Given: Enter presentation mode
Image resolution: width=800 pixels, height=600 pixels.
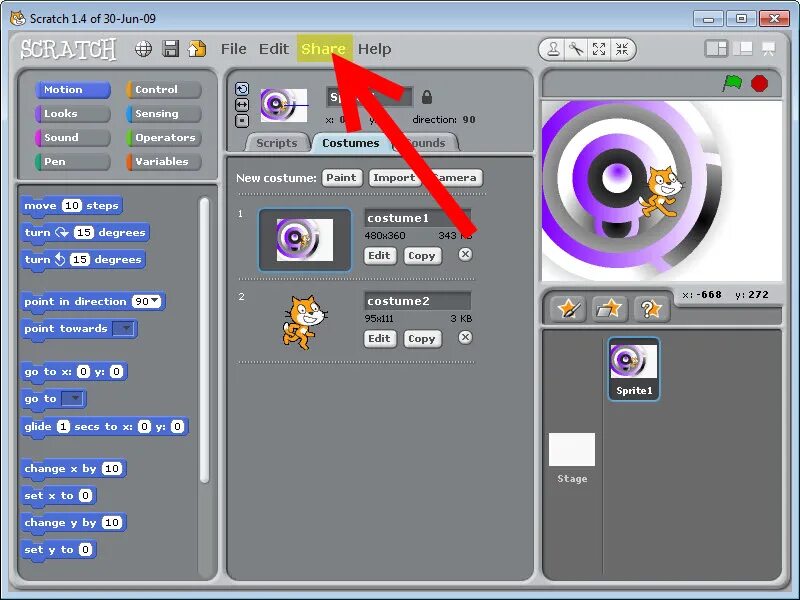Looking at the screenshot, I should (x=768, y=49).
